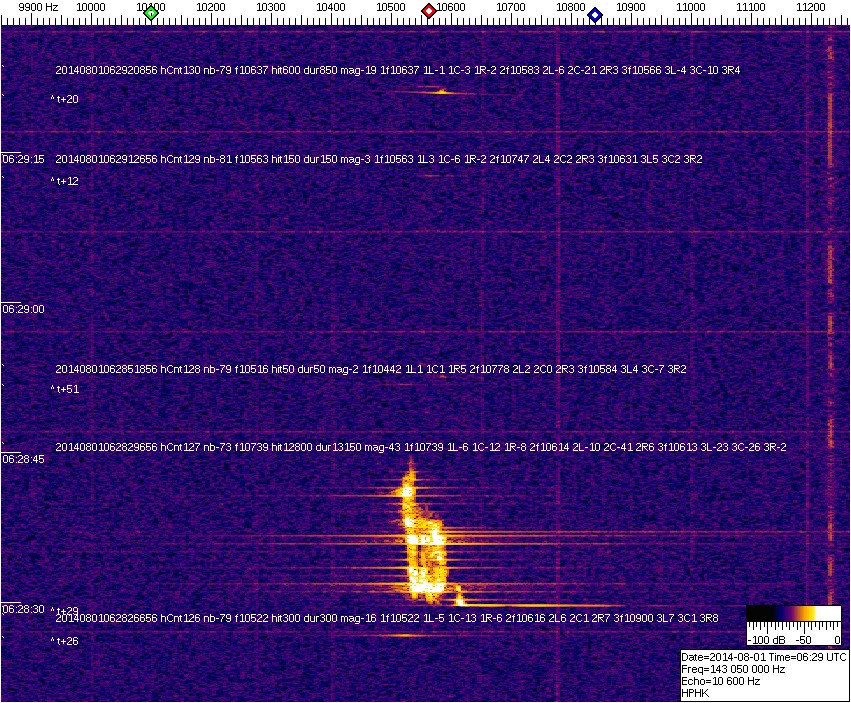
Task: Click the t+12 time offset marker
Action: tap(66, 181)
